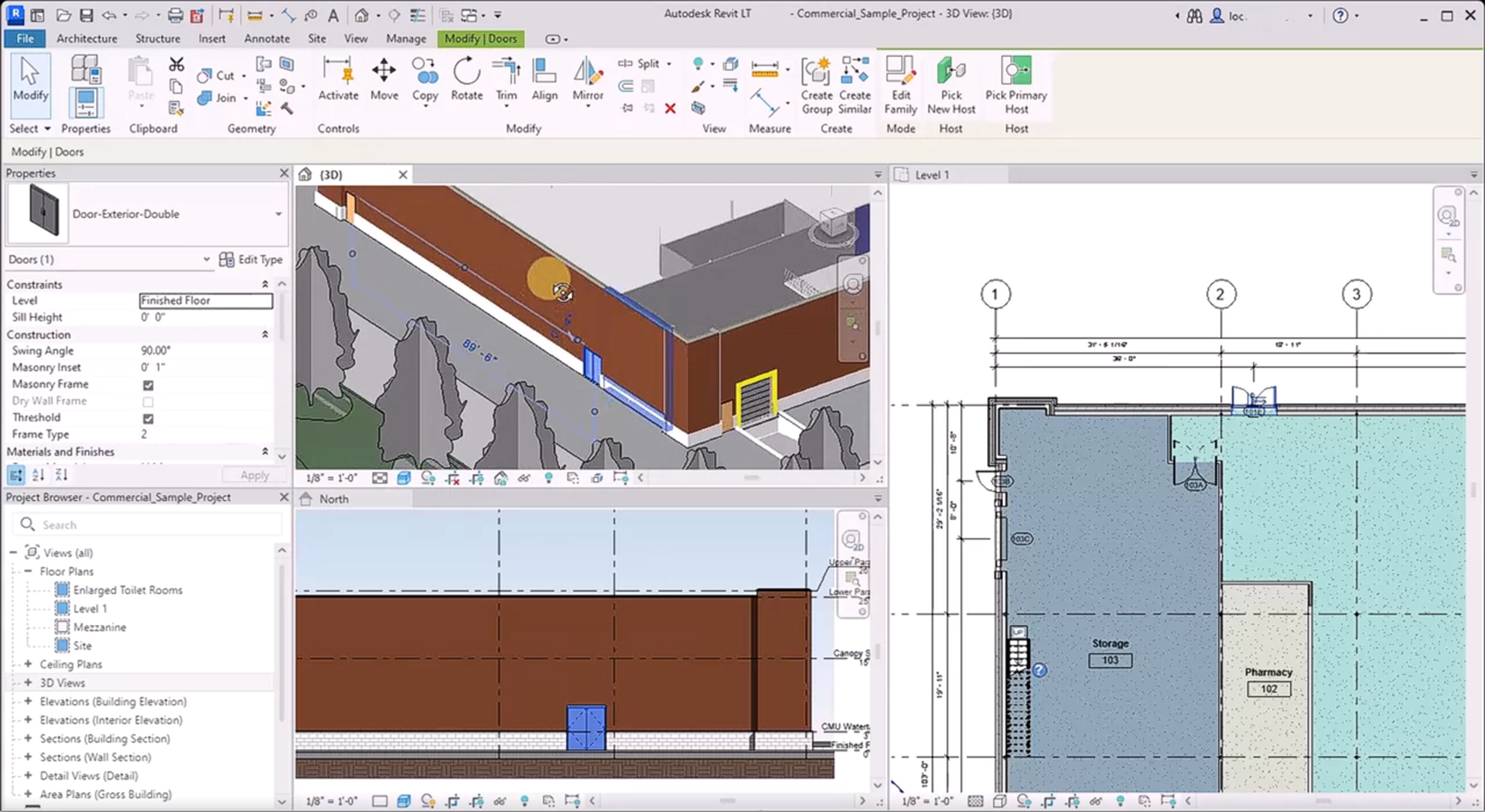Open Edit Family mode

[x=900, y=86]
